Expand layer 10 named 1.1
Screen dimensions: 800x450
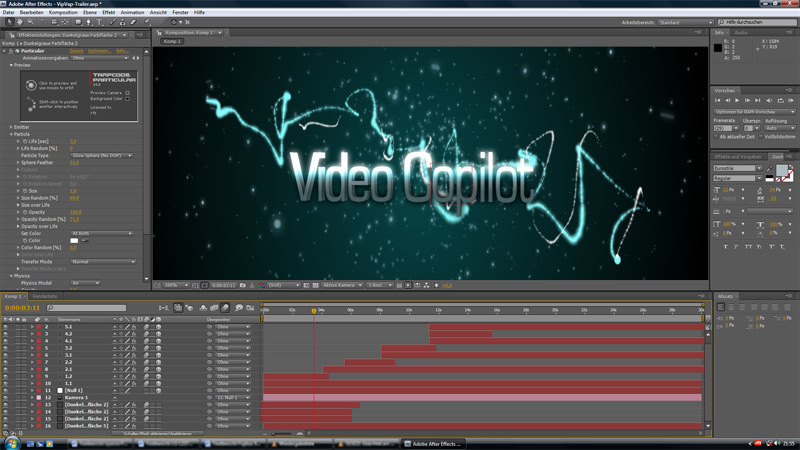tap(32, 383)
